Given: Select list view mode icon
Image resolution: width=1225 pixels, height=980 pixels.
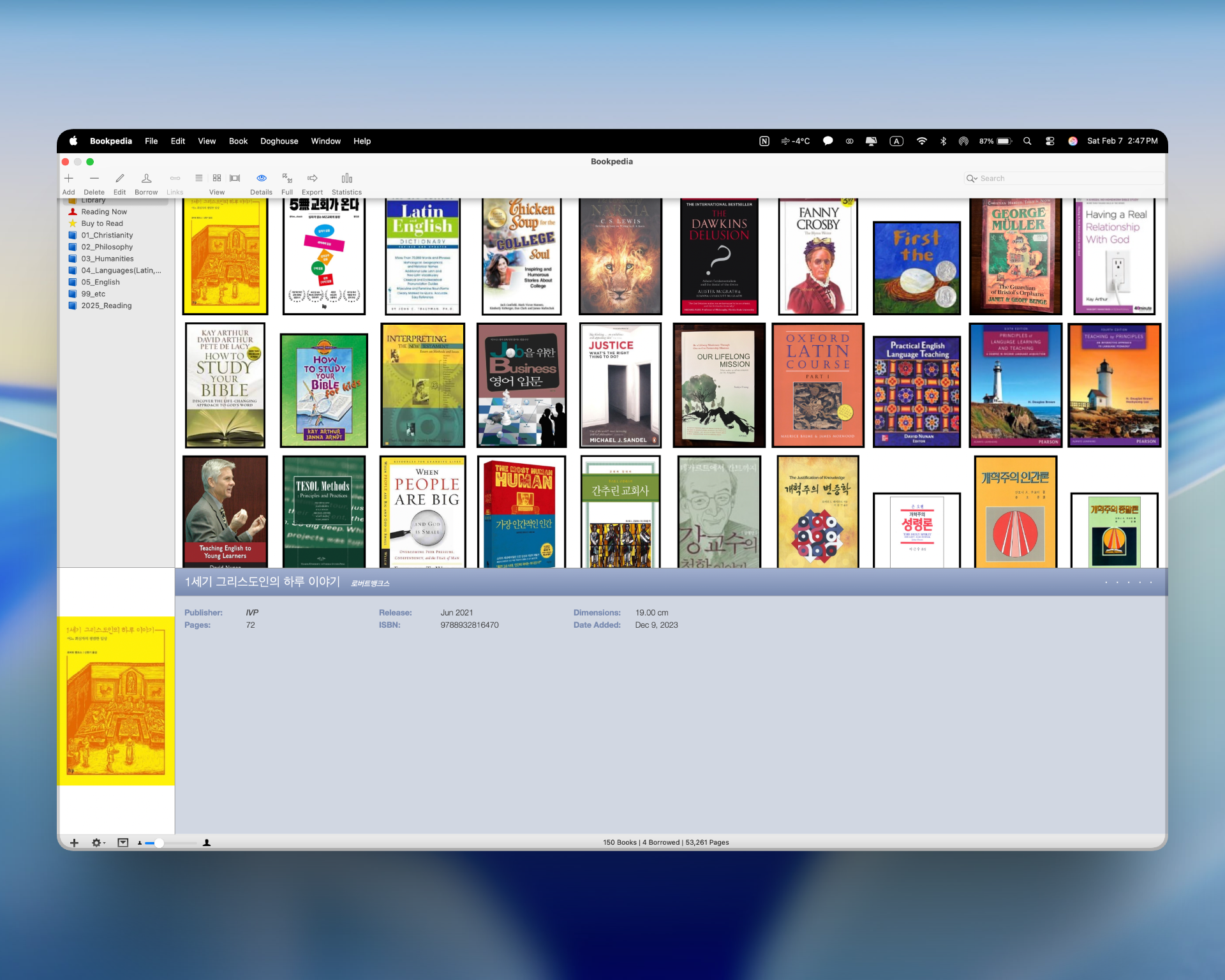Looking at the screenshot, I should [199, 178].
